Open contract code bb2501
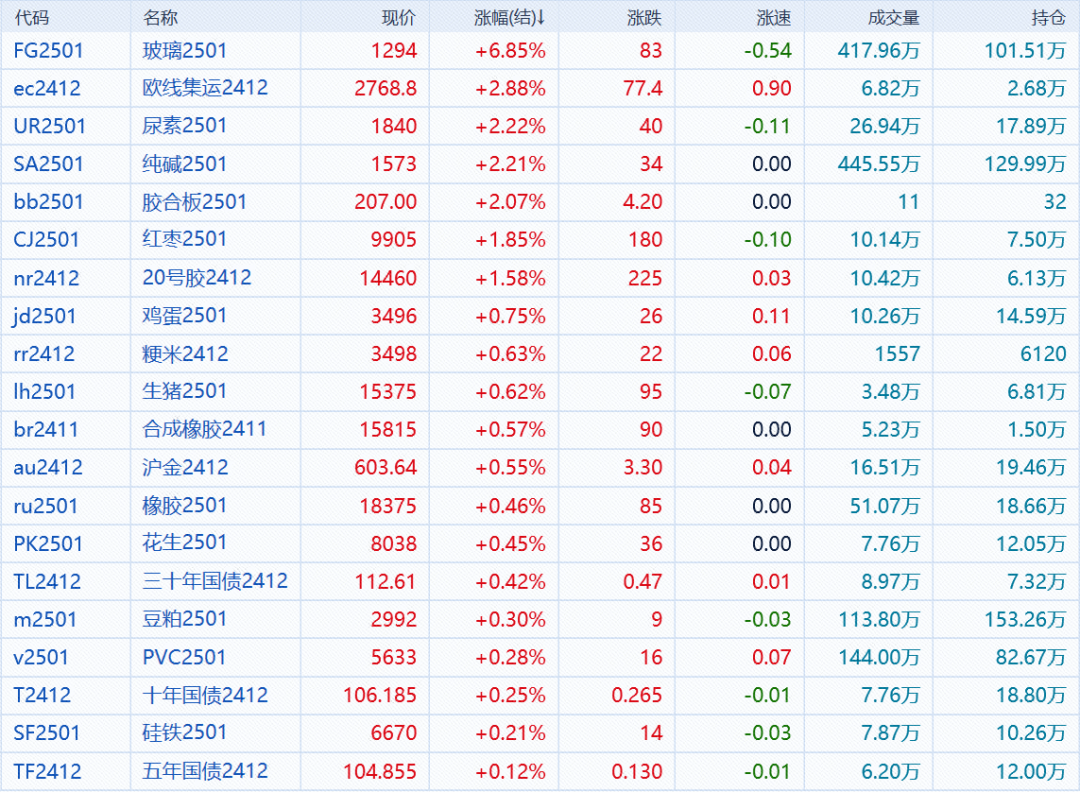1080x792 pixels. [48, 202]
